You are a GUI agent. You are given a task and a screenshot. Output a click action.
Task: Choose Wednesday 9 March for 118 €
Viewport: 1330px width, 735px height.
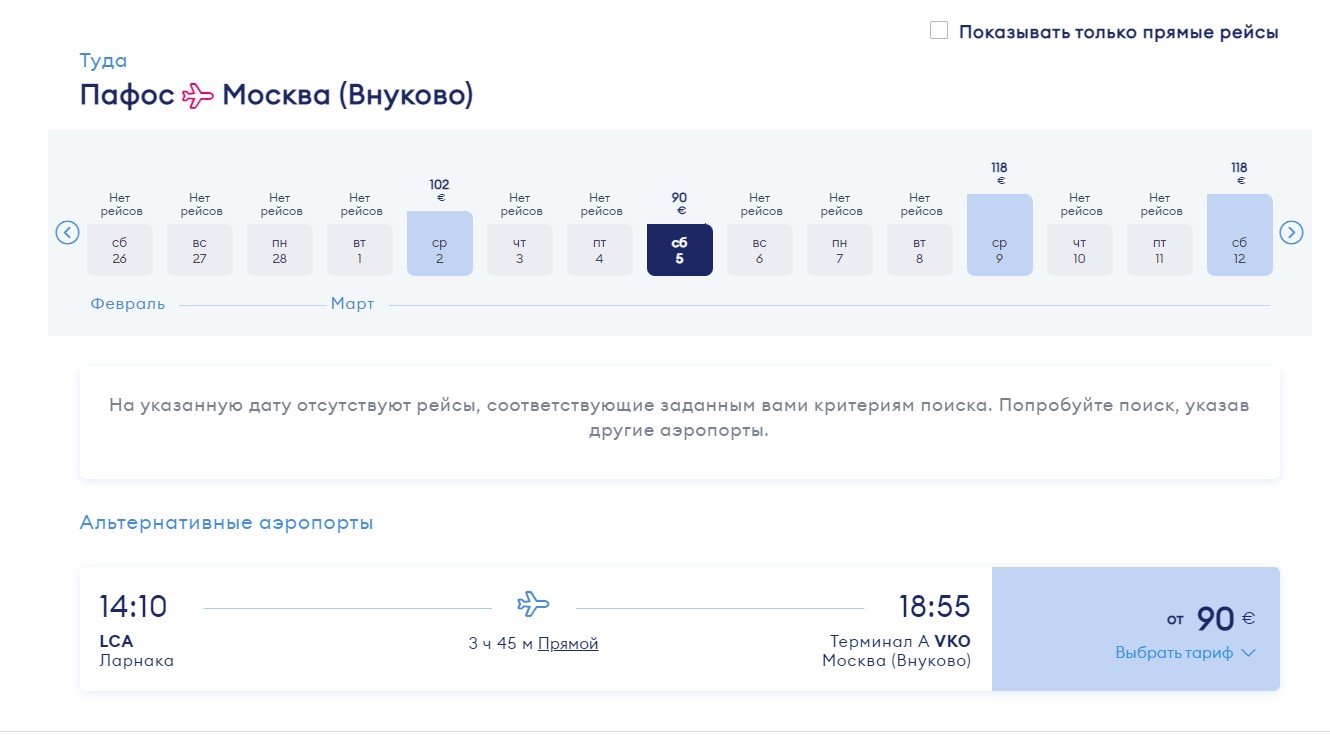coord(1000,235)
